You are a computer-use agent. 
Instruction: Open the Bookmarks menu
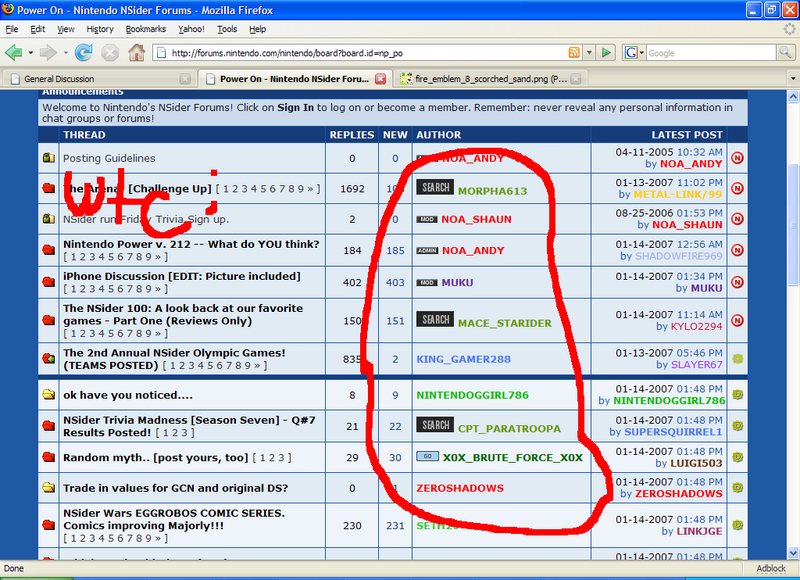[146, 29]
